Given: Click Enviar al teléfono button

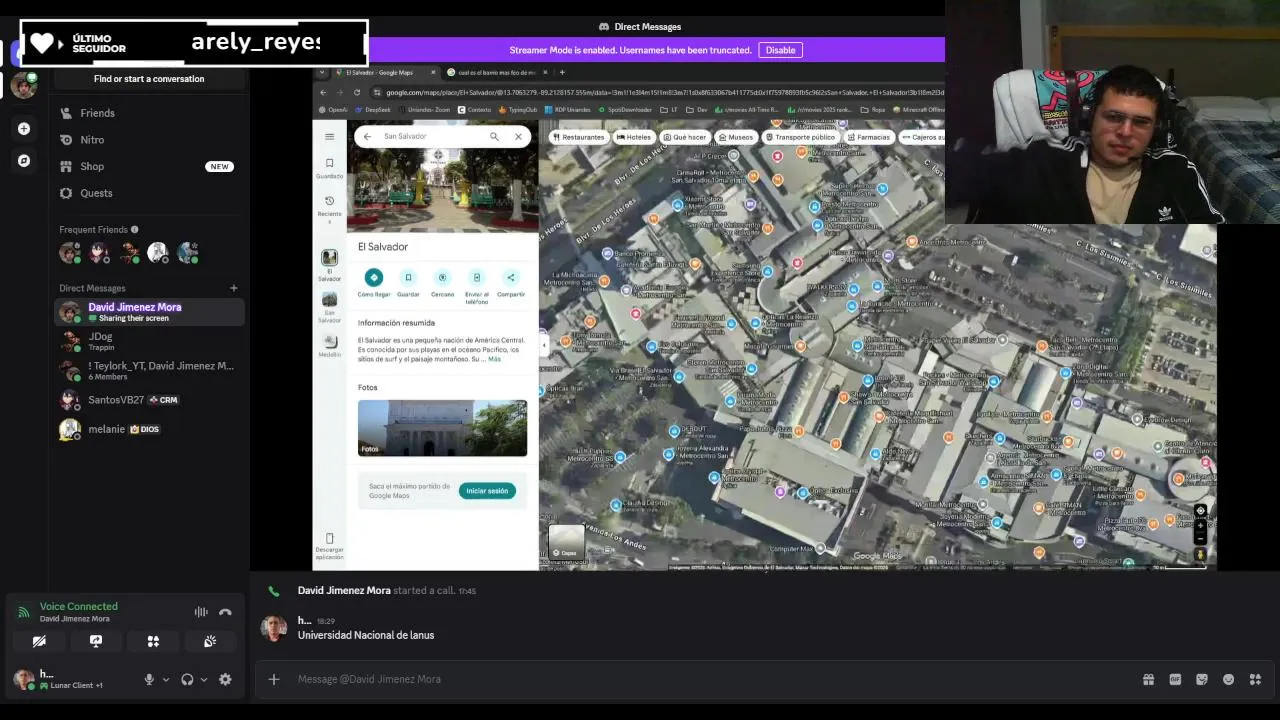Looking at the screenshot, I should [x=477, y=286].
